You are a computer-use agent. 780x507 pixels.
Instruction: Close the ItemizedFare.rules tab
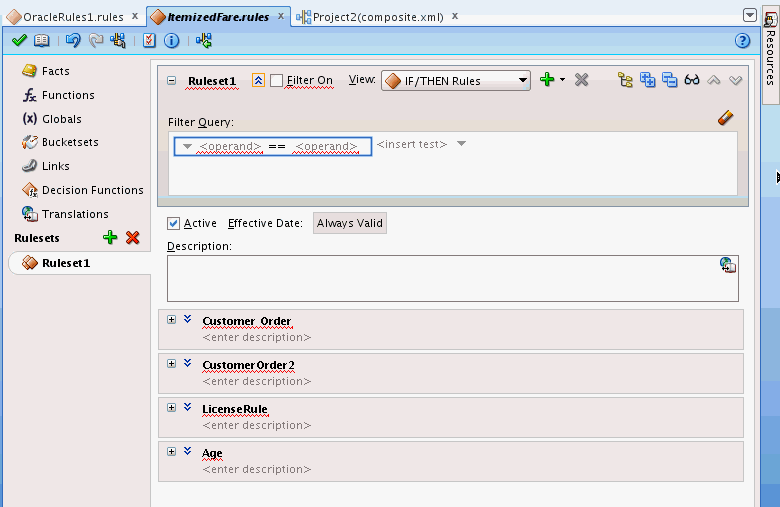click(x=281, y=16)
